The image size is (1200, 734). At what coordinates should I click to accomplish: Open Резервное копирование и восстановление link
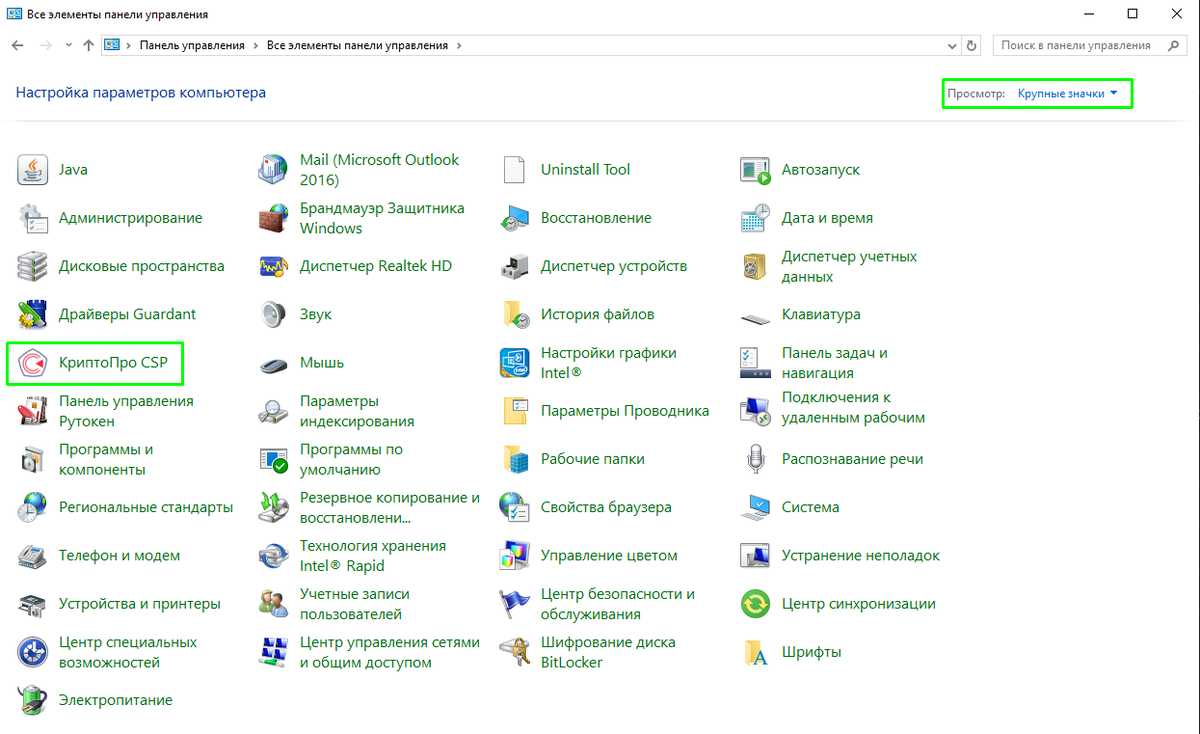click(x=390, y=507)
